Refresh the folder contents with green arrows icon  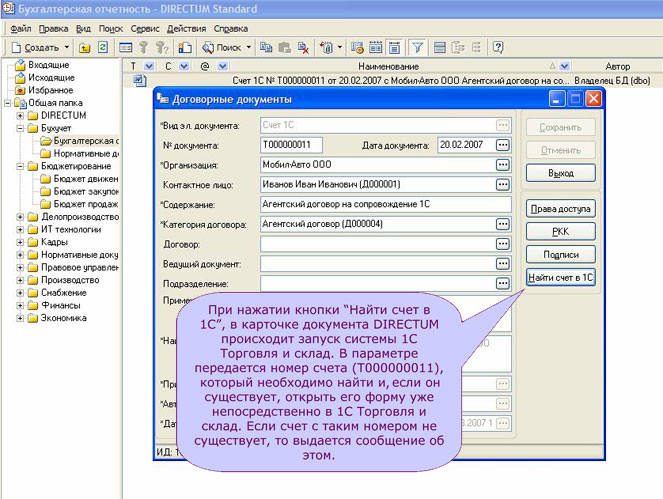[103, 47]
